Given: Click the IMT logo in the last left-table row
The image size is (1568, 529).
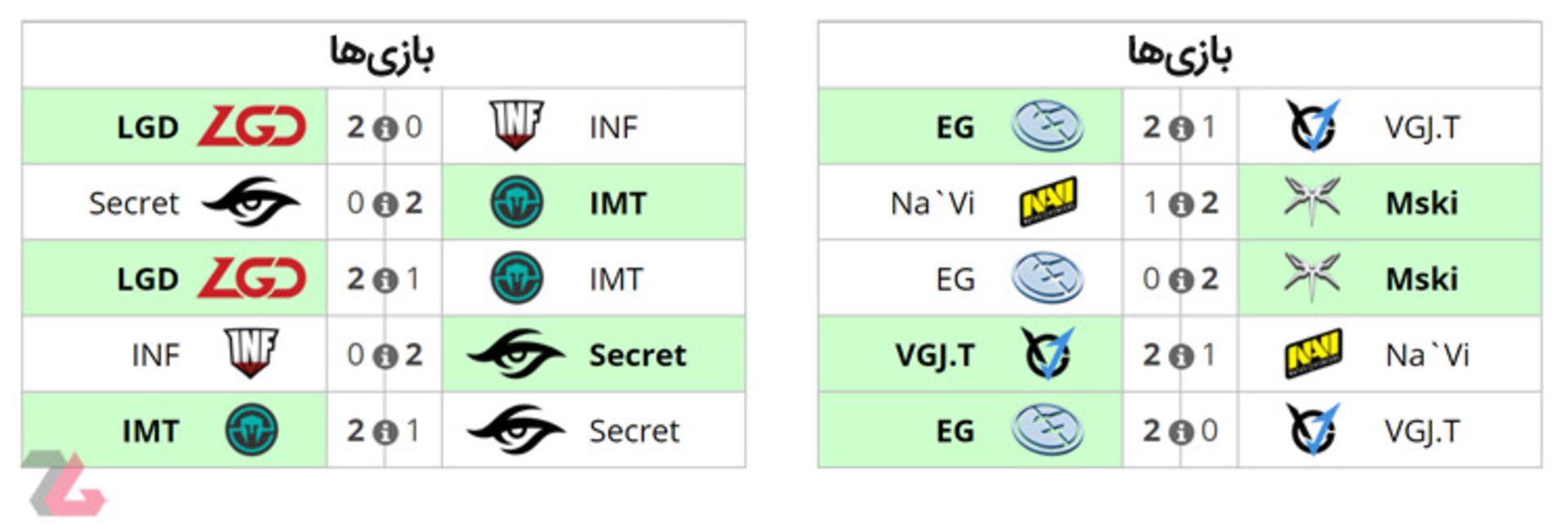Looking at the screenshot, I should [x=252, y=429].
